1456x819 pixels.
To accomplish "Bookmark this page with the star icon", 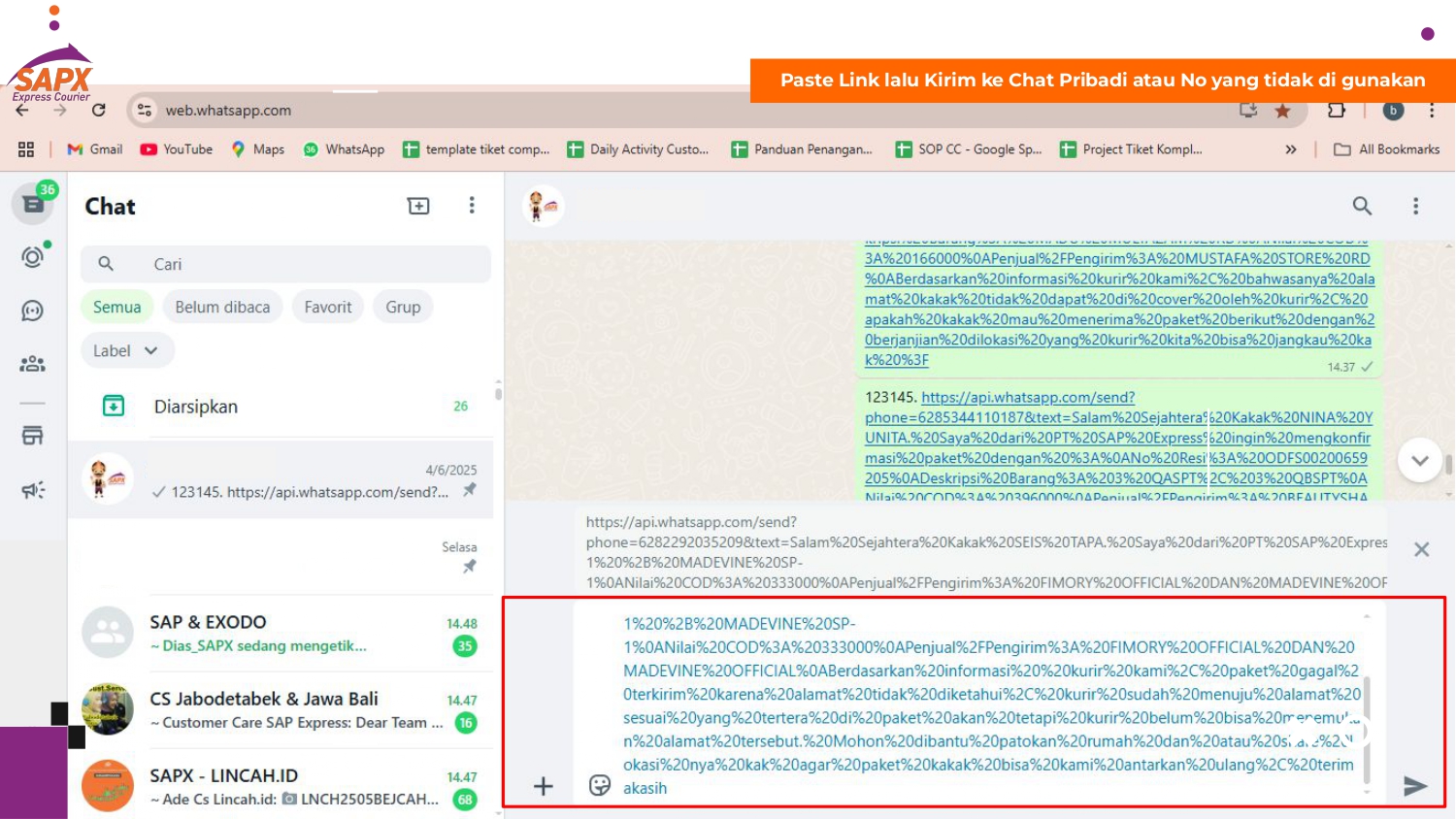I will click(1282, 111).
